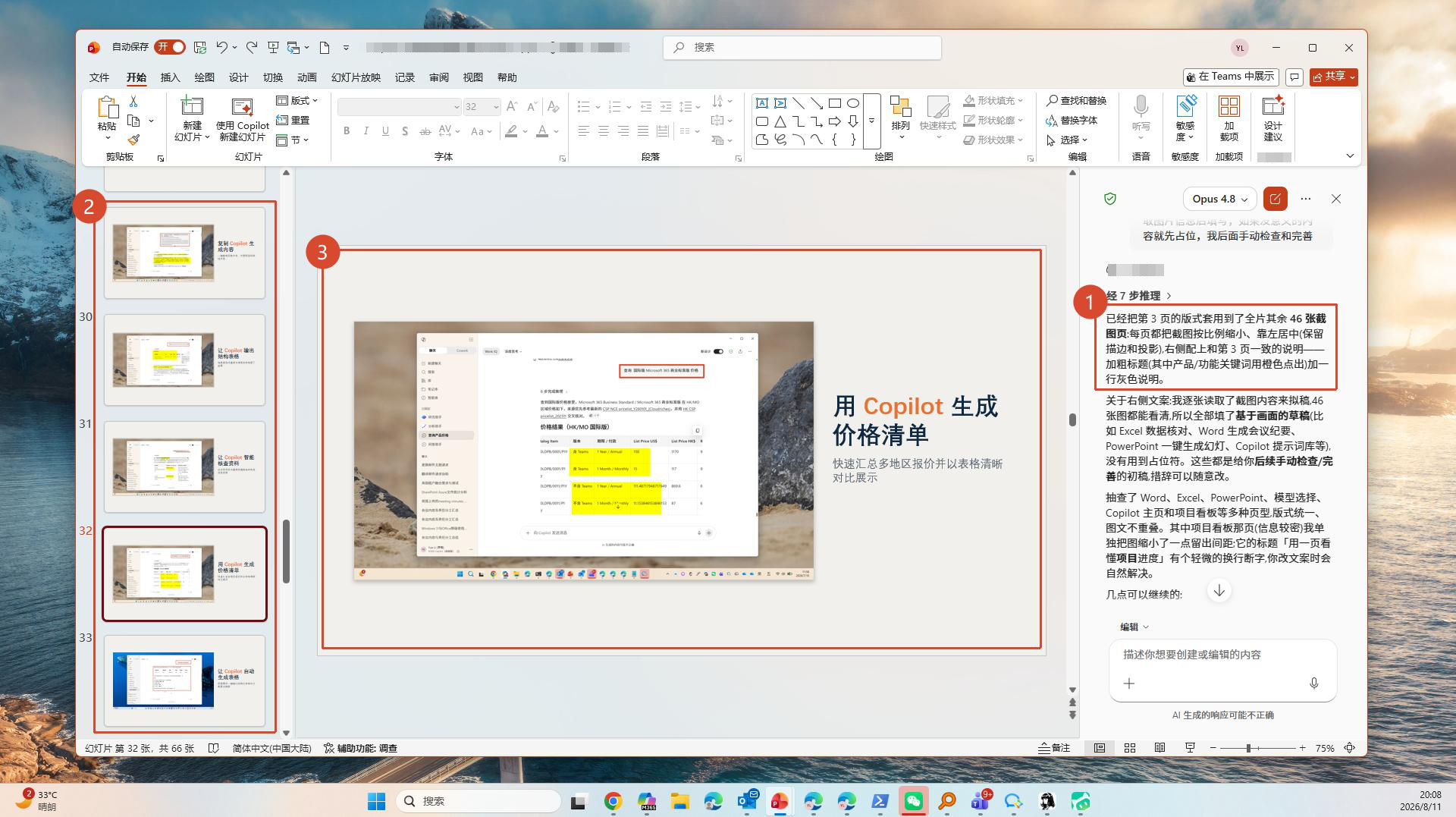Start slideshow from beginning in quick access toolbar
Viewport: 1456px width, 817px height.
[x=273, y=47]
